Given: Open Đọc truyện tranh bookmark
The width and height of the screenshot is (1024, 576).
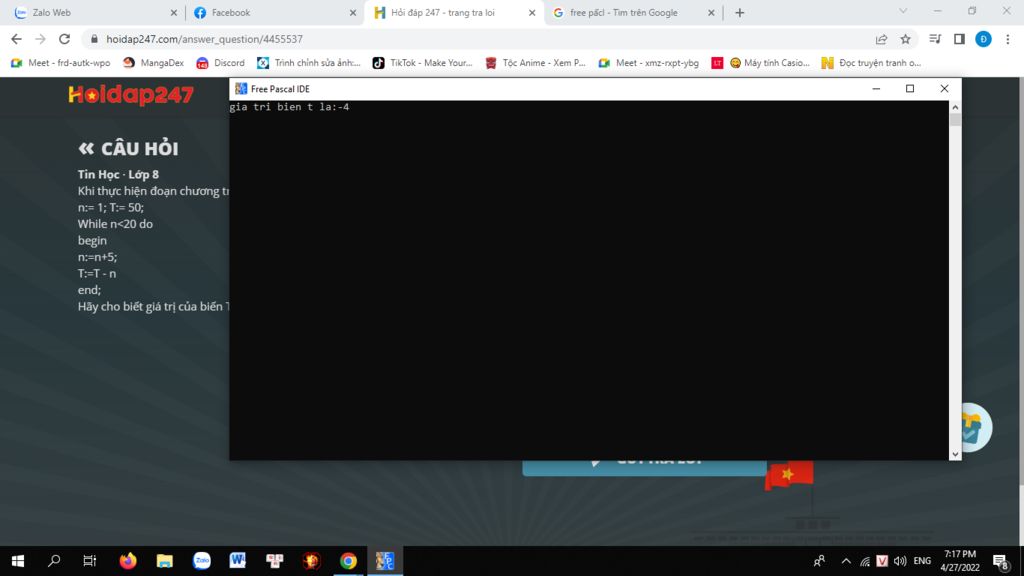Looking at the screenshot, I should 871,63.
